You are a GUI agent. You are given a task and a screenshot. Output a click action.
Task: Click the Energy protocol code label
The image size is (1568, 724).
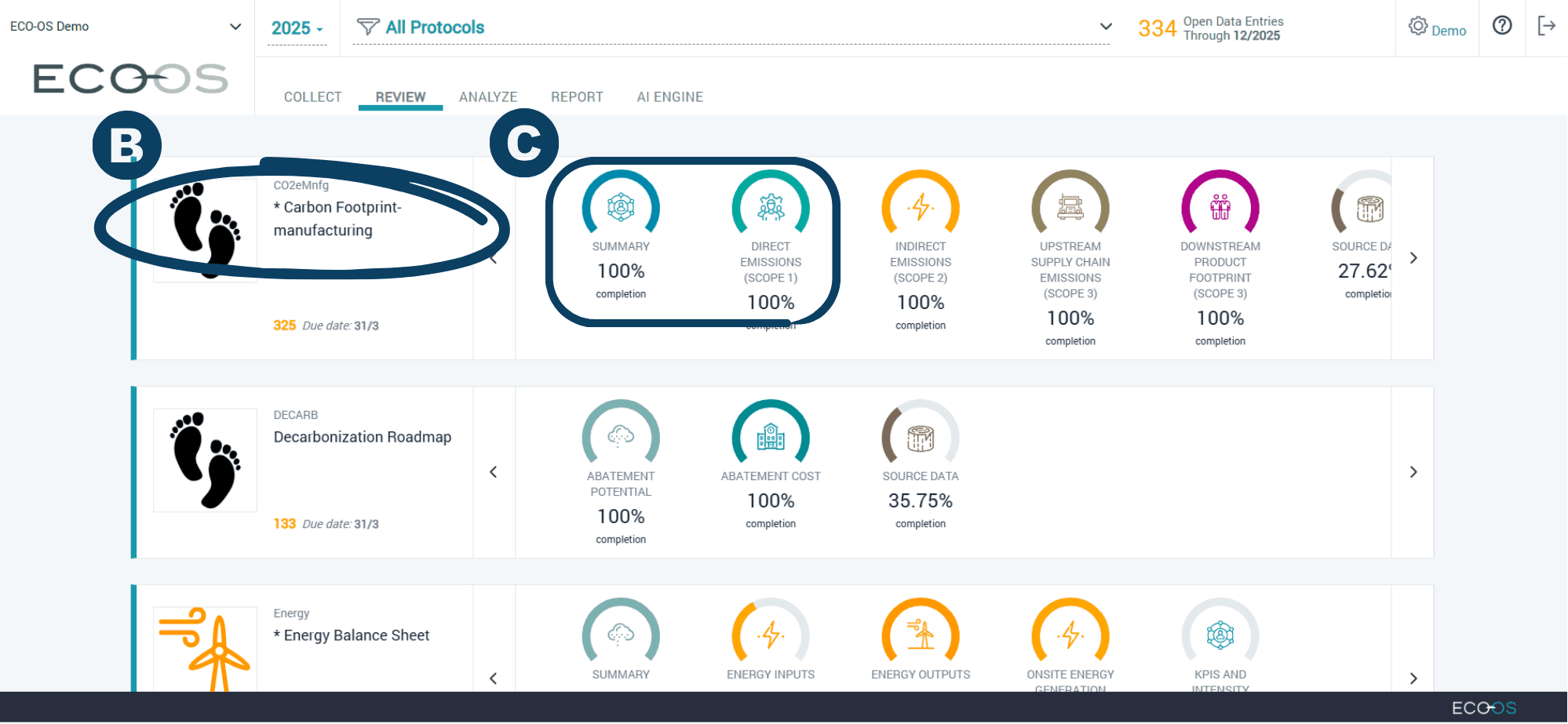(x=291, y=613)
